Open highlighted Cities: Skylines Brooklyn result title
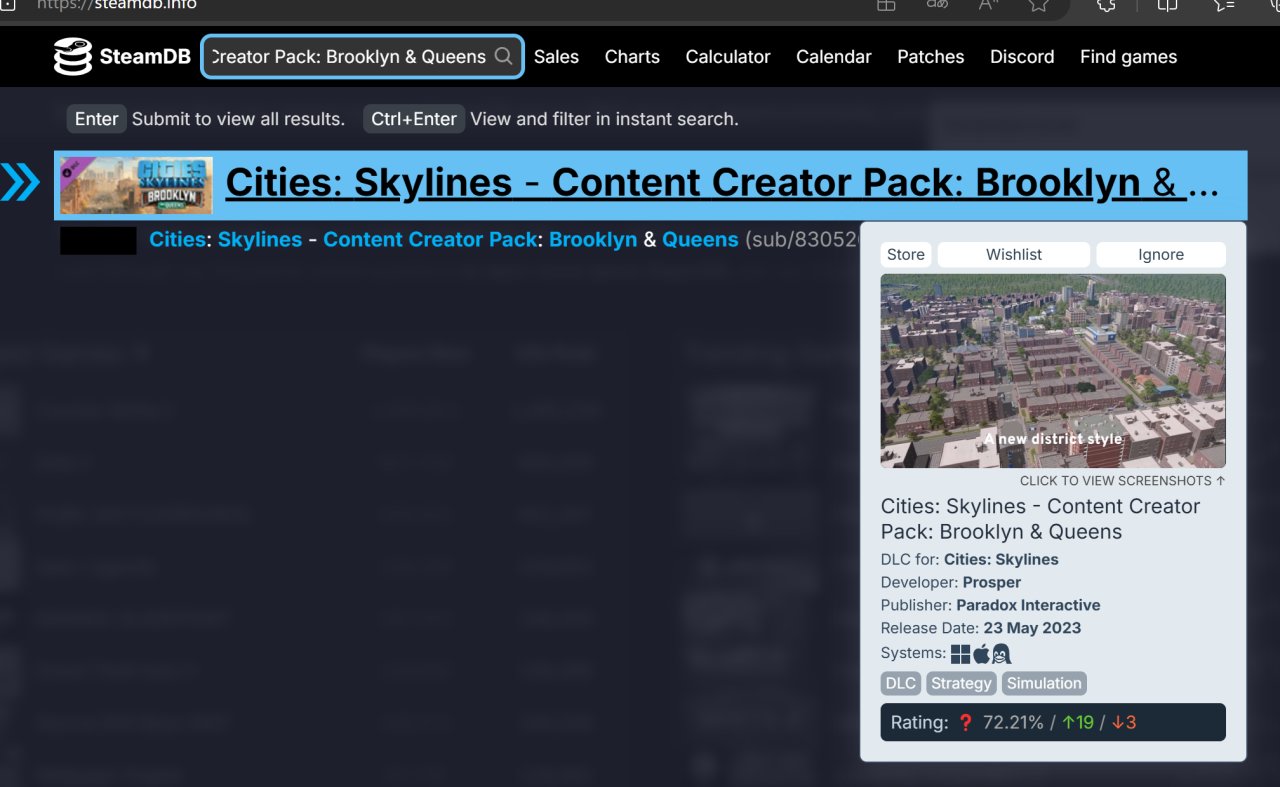The height and width of the screenshot is (787, 1280). (x=722, y=184)
